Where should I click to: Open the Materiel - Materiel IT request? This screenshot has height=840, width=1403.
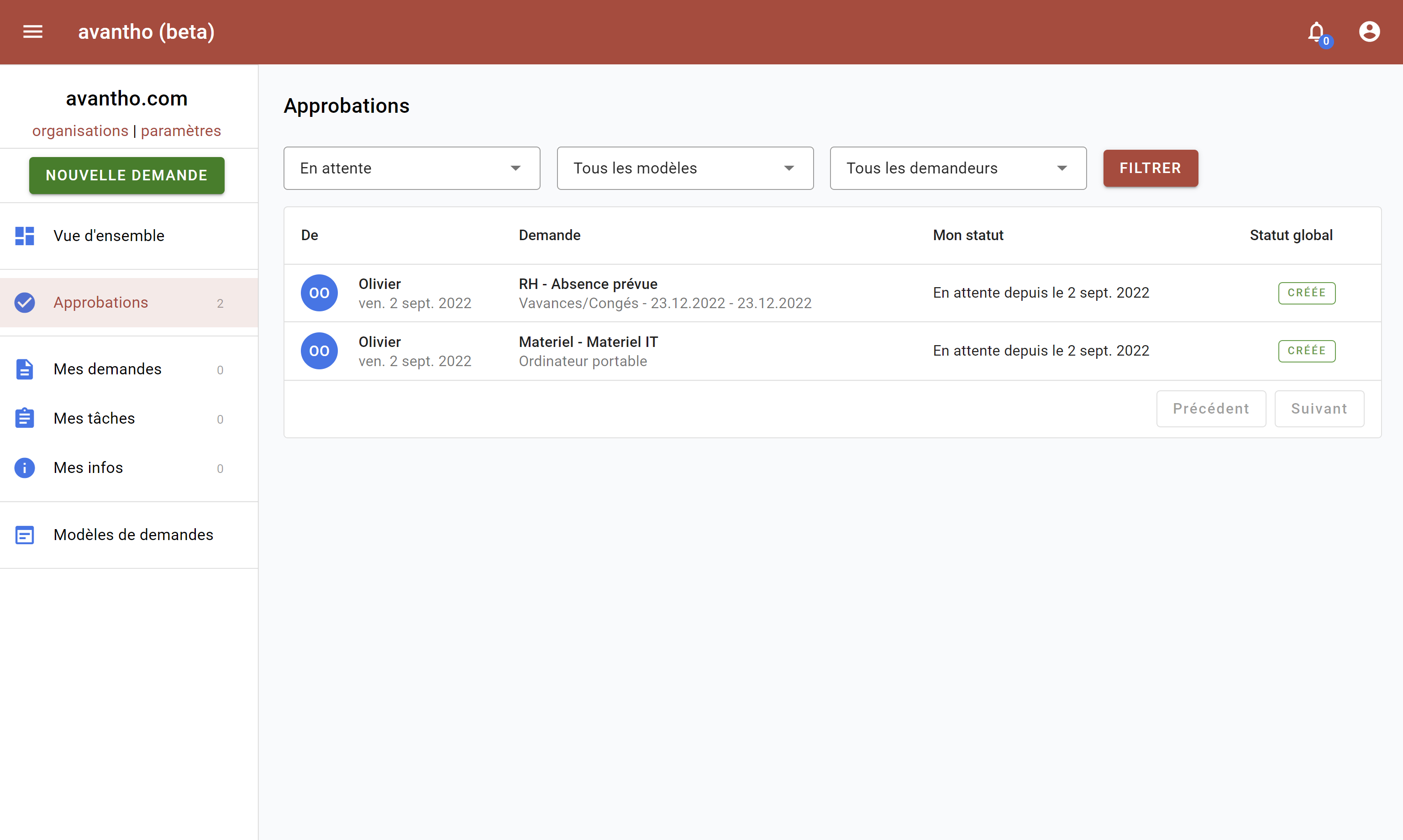point(589,342)
